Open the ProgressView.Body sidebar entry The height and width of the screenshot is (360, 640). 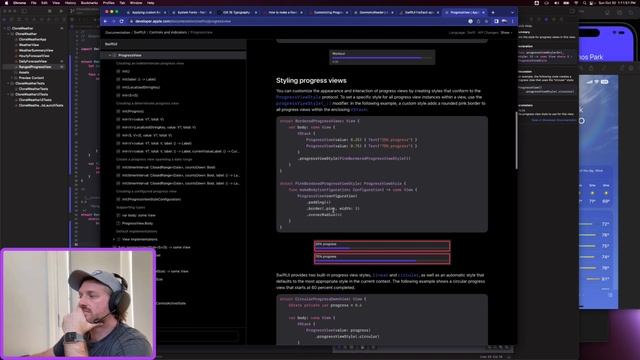(138, 224)
